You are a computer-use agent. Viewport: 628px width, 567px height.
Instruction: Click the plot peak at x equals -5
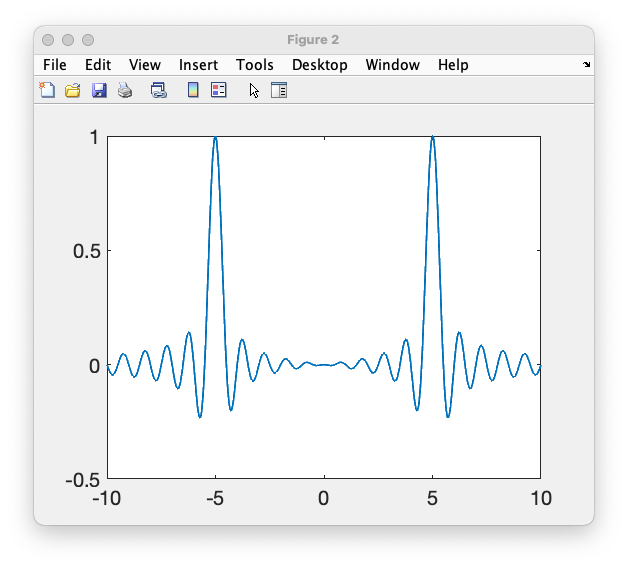pyautogui.click(x=215, y=138)
